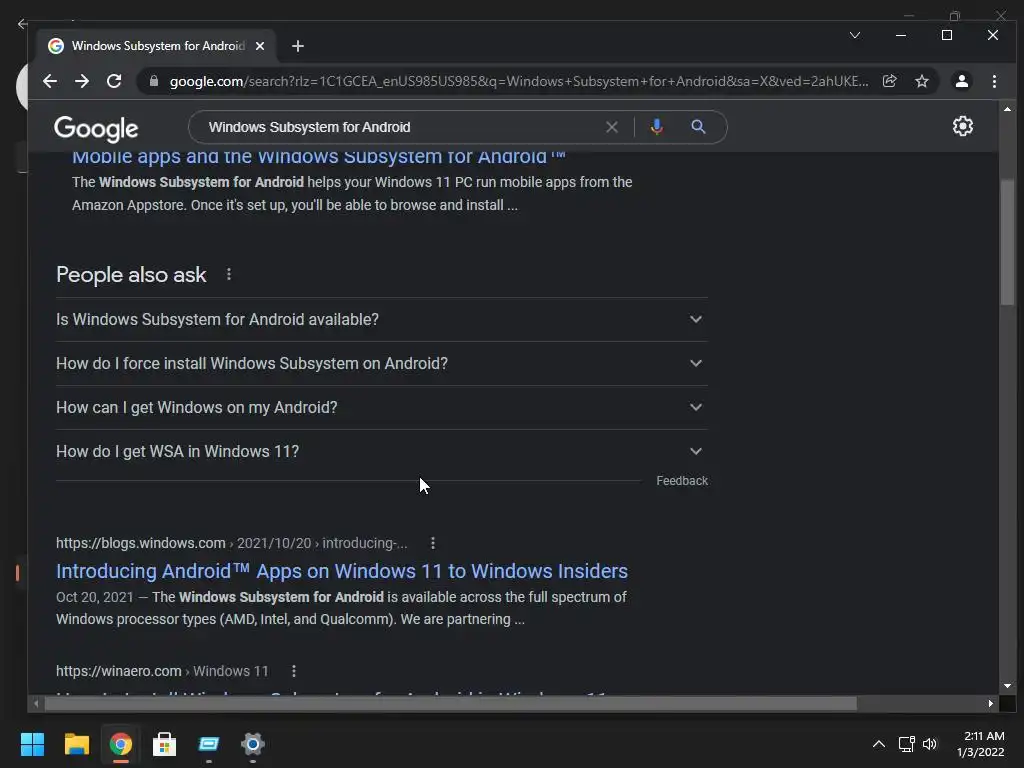
Task: Open the Settings gear in the taskbar
Action: pos(253,744)
